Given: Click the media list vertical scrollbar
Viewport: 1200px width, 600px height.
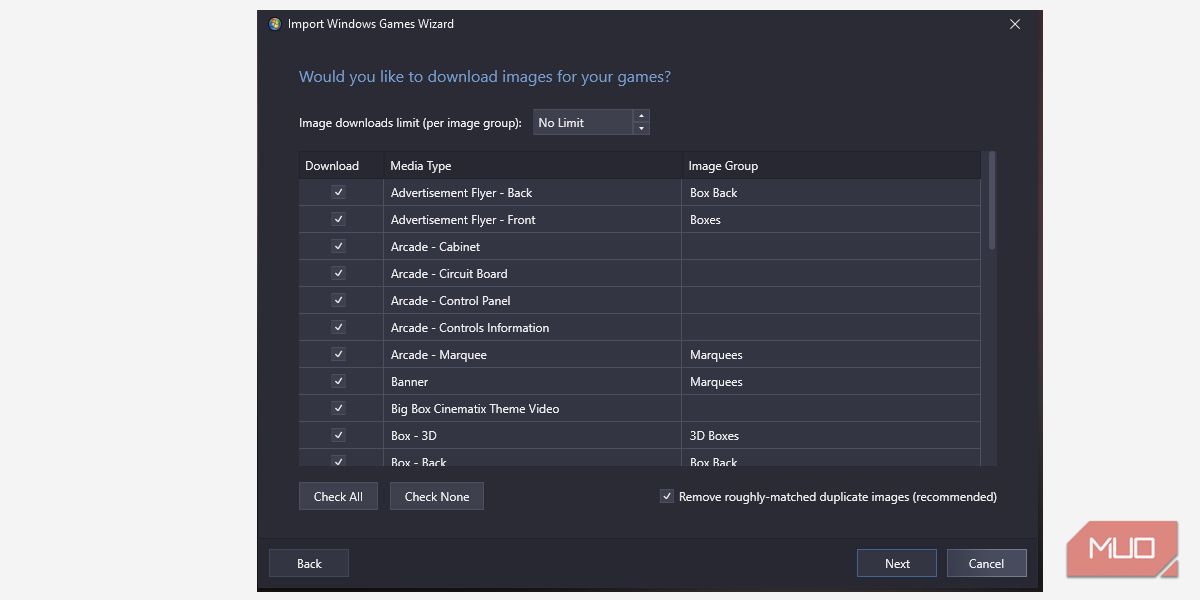Looking at the screenshot, I should (x=992, y=200).
